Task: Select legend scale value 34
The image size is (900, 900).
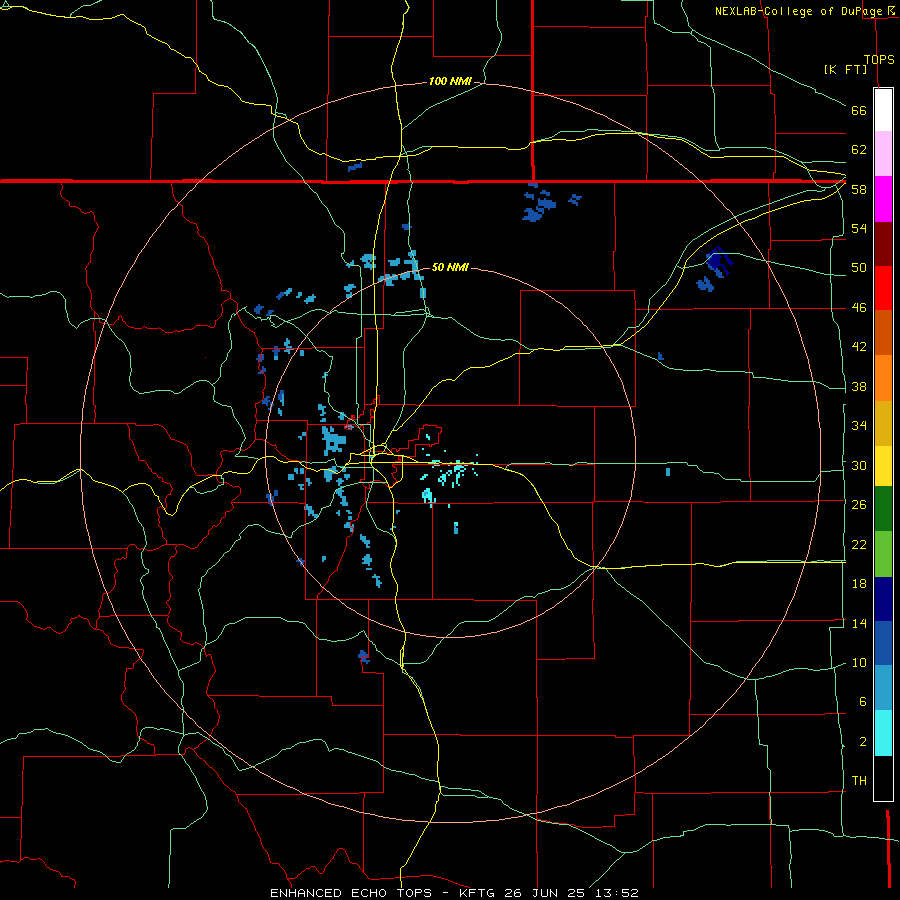Action: [x=859, y=426]
